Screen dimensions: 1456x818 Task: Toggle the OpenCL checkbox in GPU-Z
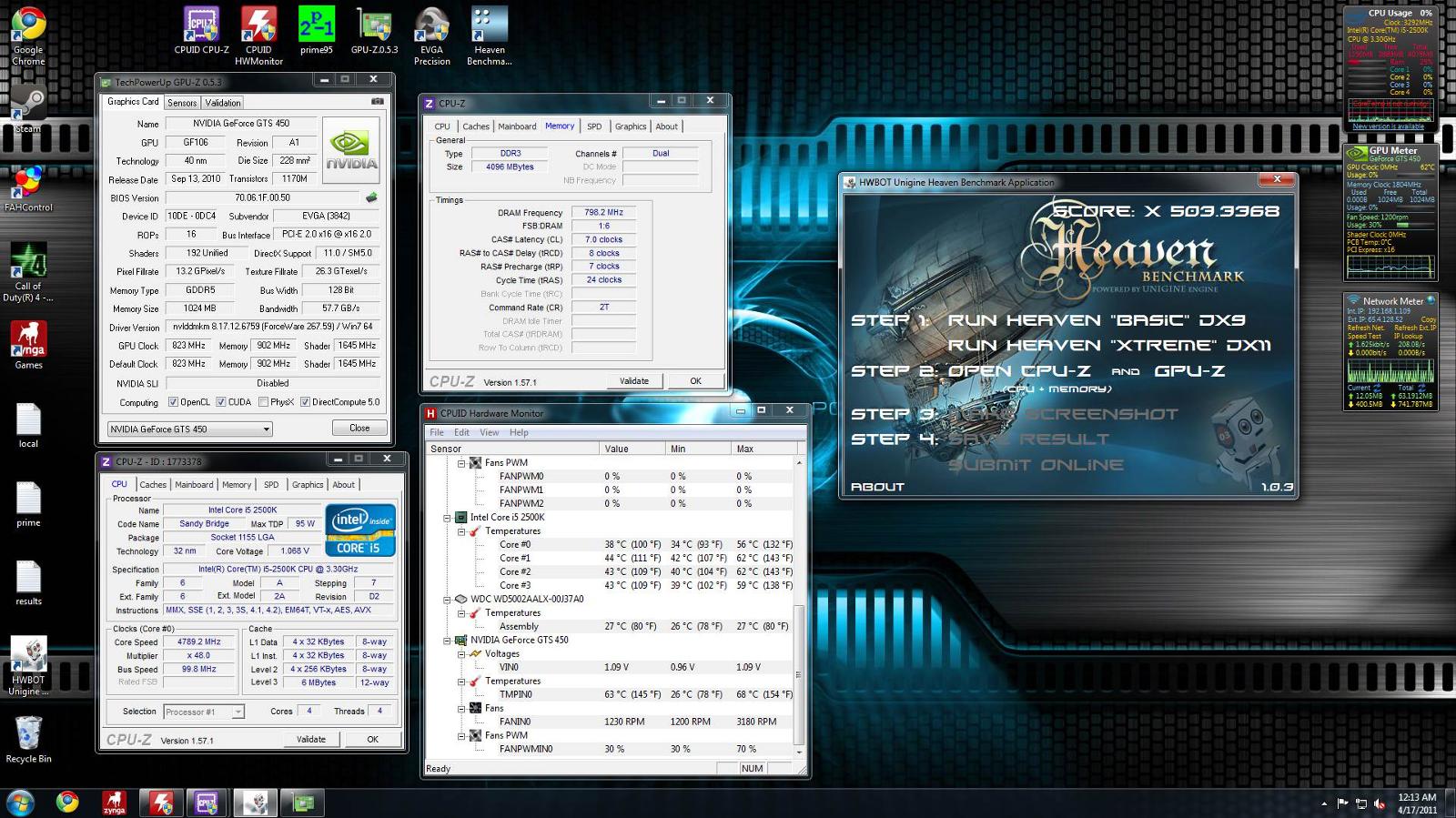click(x=173, y=402)
